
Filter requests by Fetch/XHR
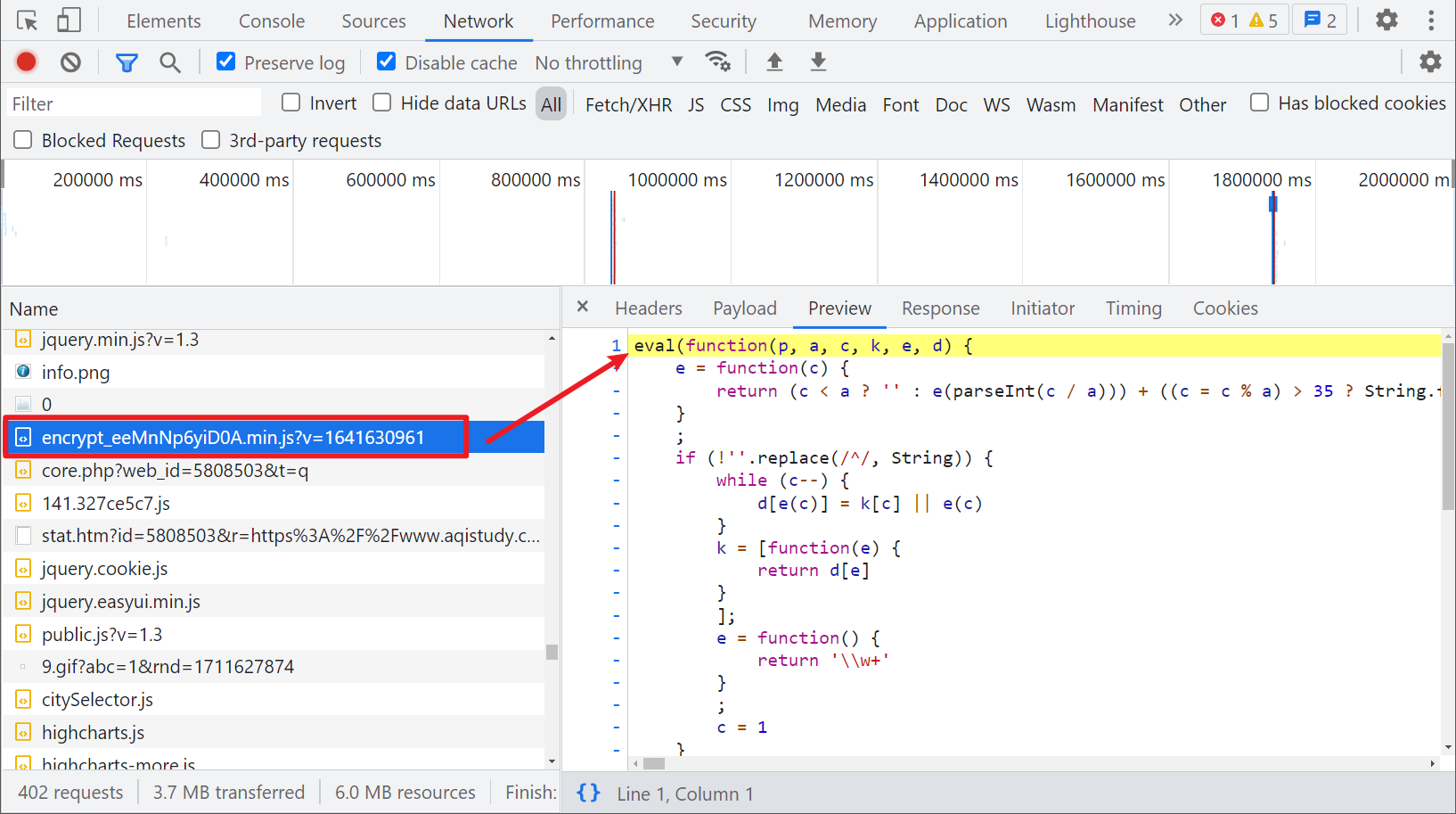(x=628, y=104)
